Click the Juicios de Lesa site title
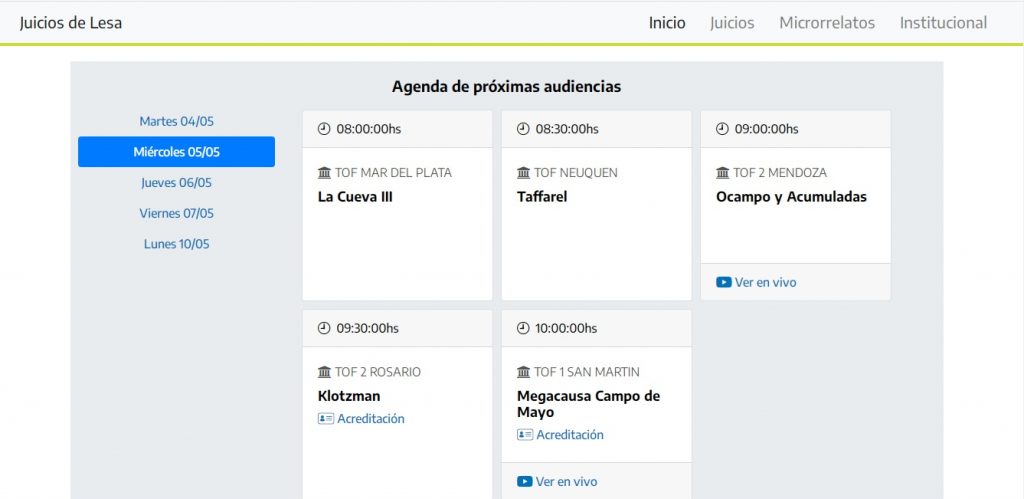The height and width of the screenshot is (499, 1024). (x=71, y=22)
